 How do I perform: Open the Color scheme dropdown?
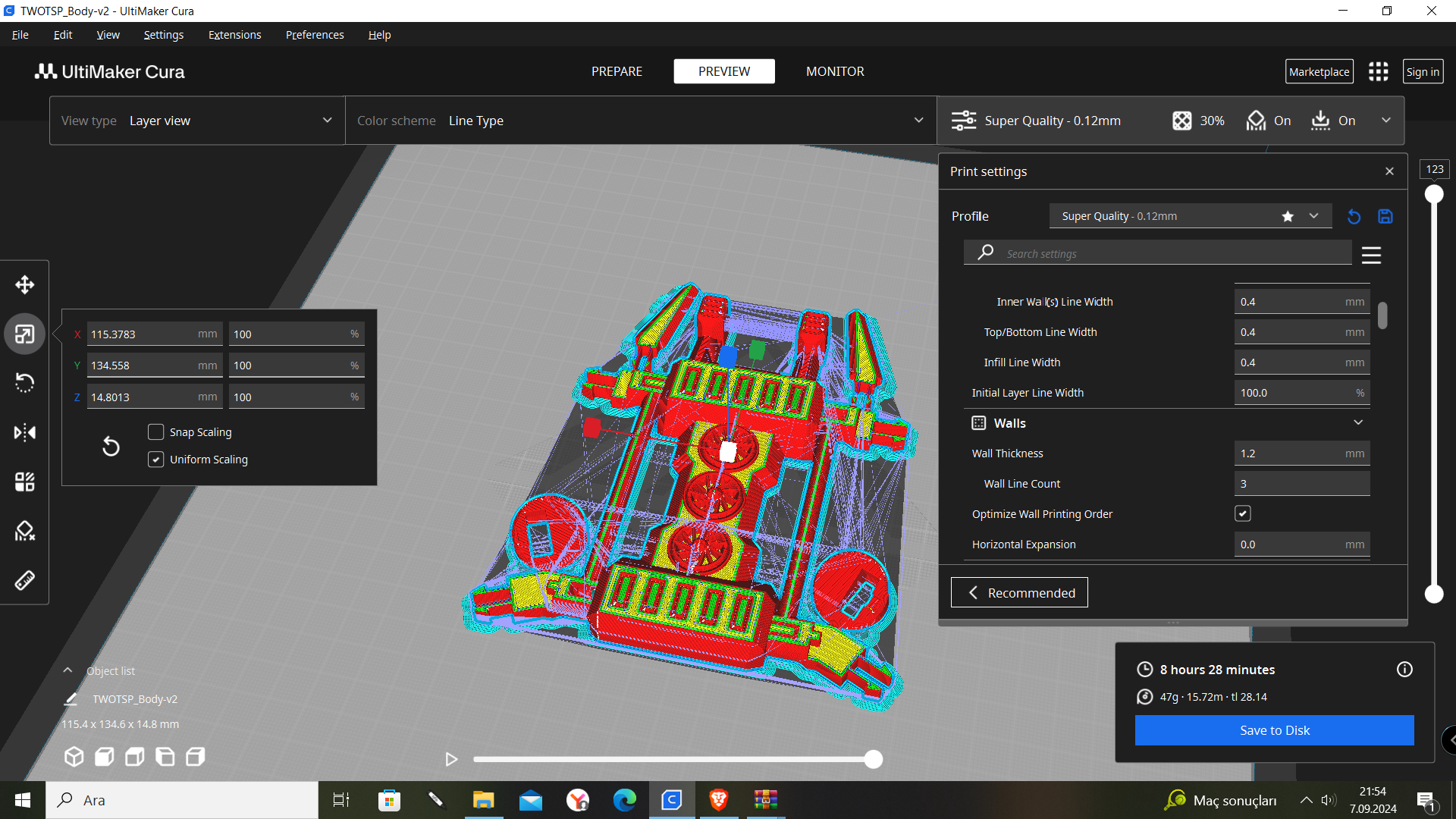point(641,121)
